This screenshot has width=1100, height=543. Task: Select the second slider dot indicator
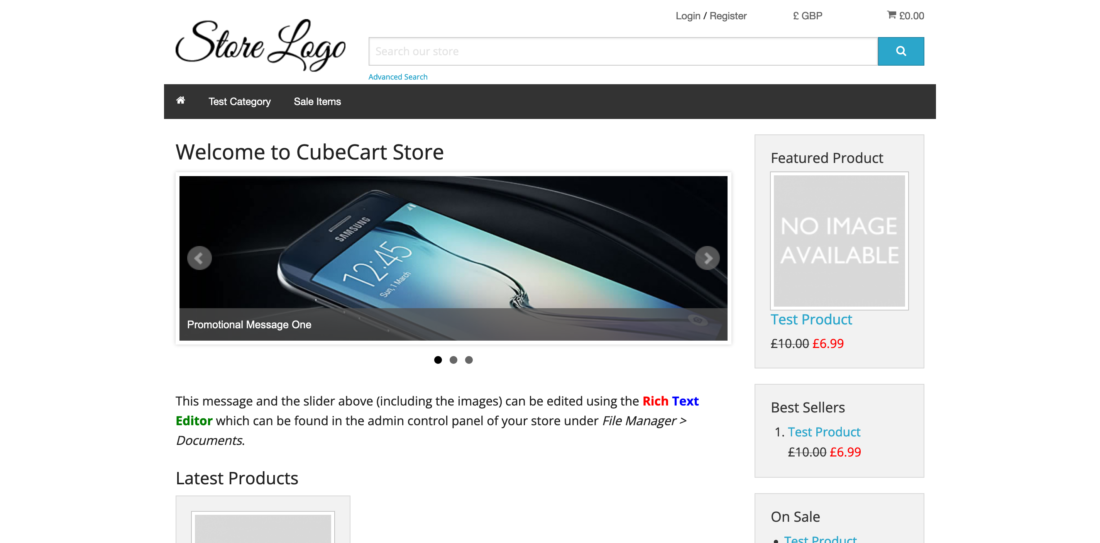[x=453, y=360]
